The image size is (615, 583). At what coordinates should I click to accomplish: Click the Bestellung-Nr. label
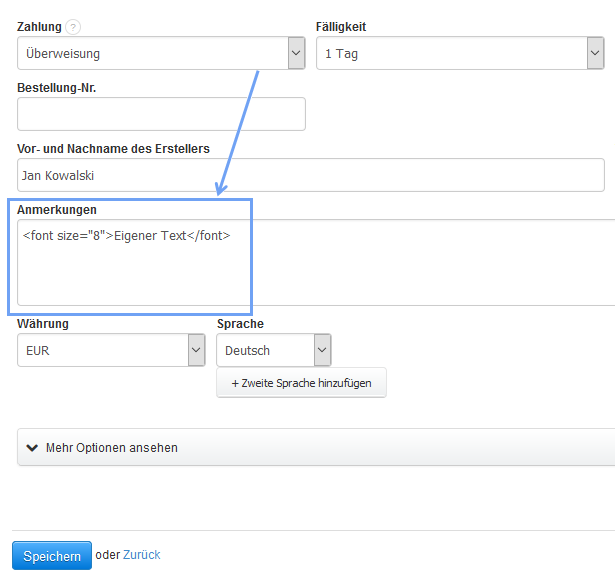coord(57,88)
